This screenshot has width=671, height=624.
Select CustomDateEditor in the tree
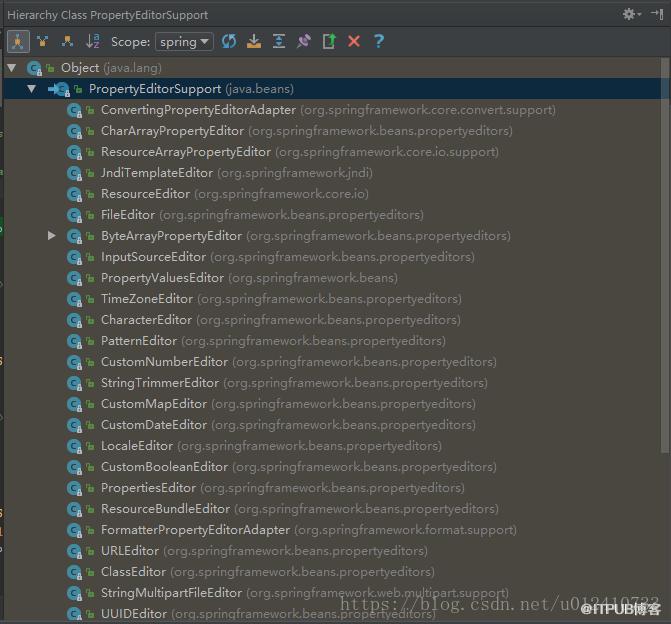click(x=154, y=425)
